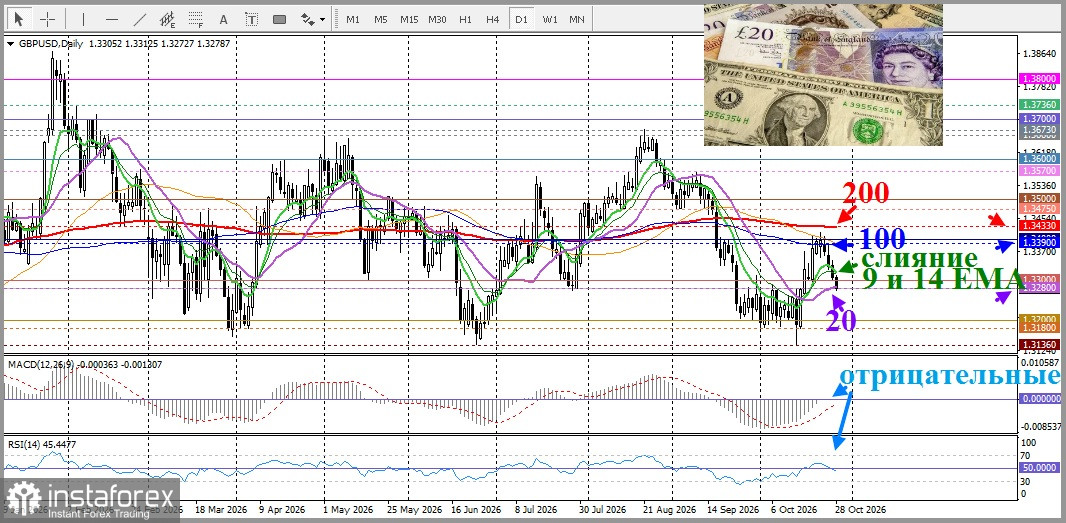Pick the vertical line drawing tool
1066x523 pixels.
click(x=83, y=19)
